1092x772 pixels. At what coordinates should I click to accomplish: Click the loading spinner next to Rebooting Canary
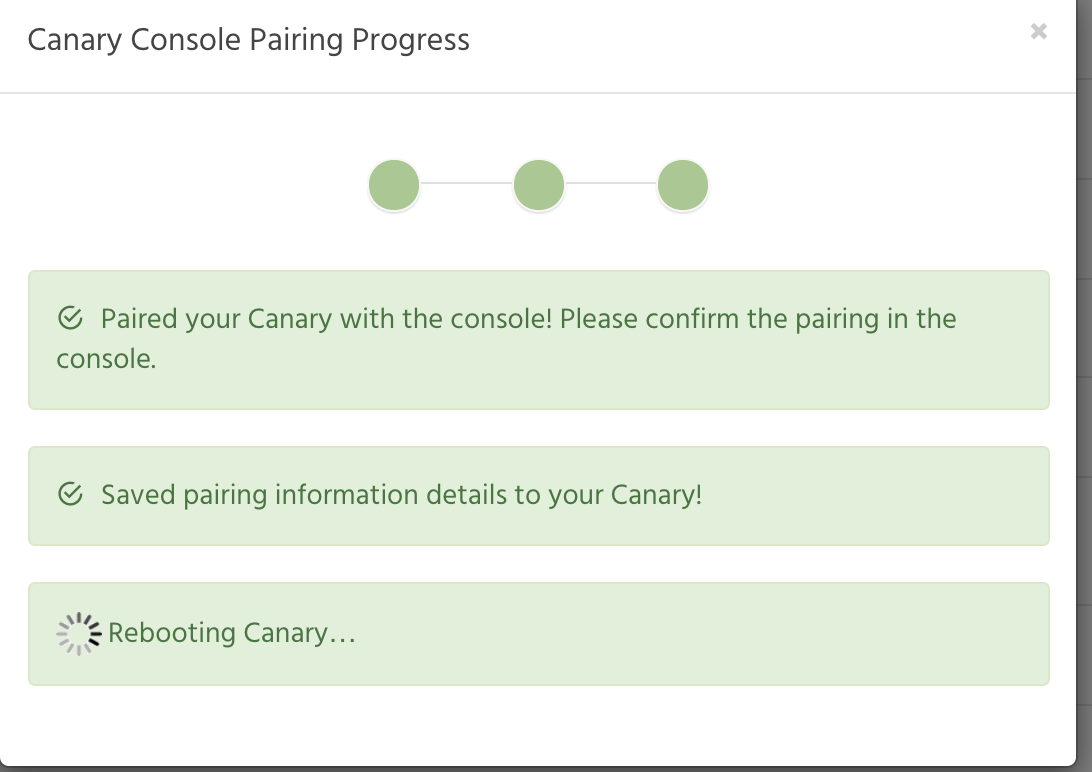pyautogui.click(x=79, y=633)
